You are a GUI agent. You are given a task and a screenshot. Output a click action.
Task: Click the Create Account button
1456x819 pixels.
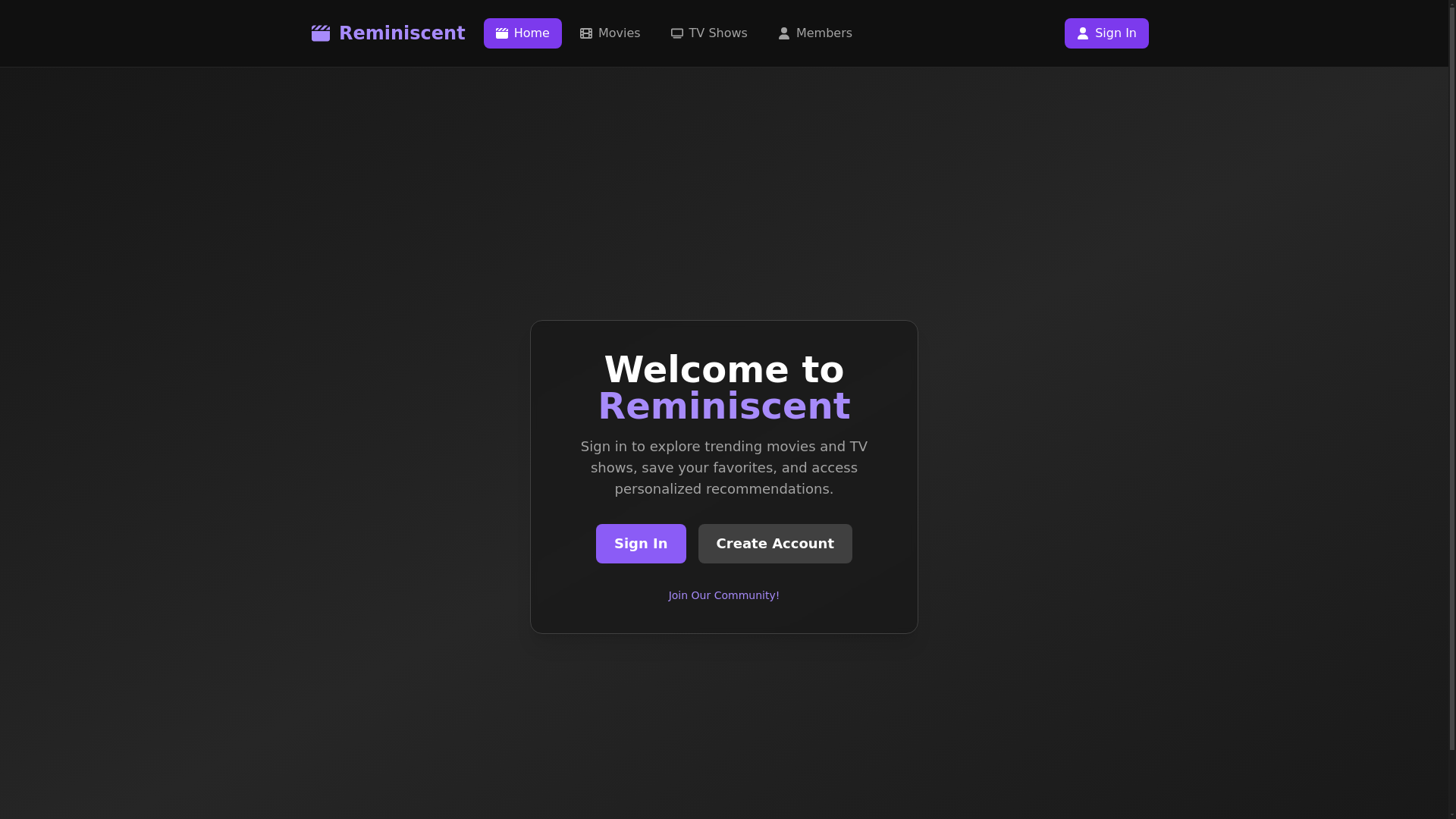tap(775, 544)
